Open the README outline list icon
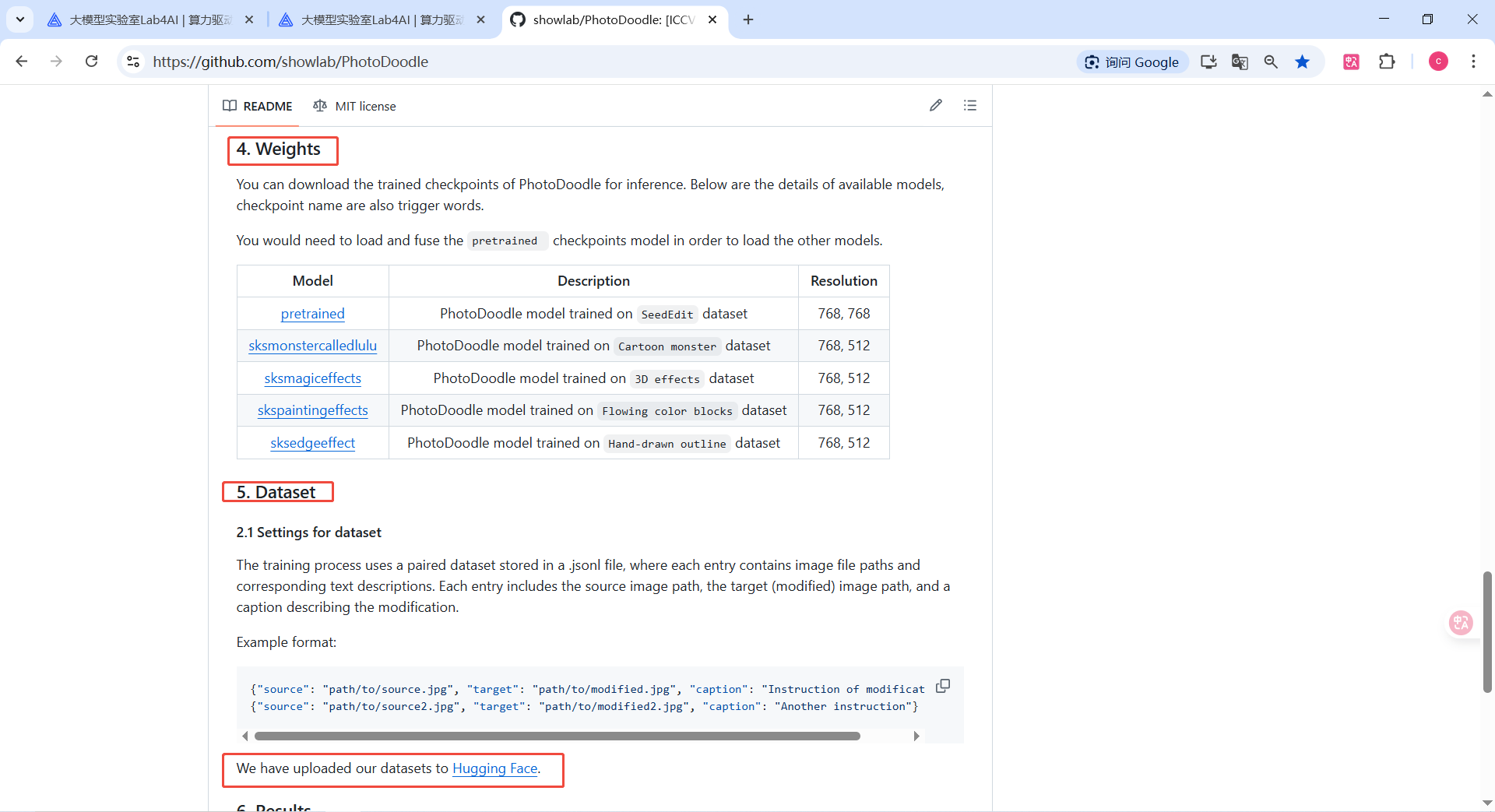This screenshot has height=812, width=1495. coord(969,105)
